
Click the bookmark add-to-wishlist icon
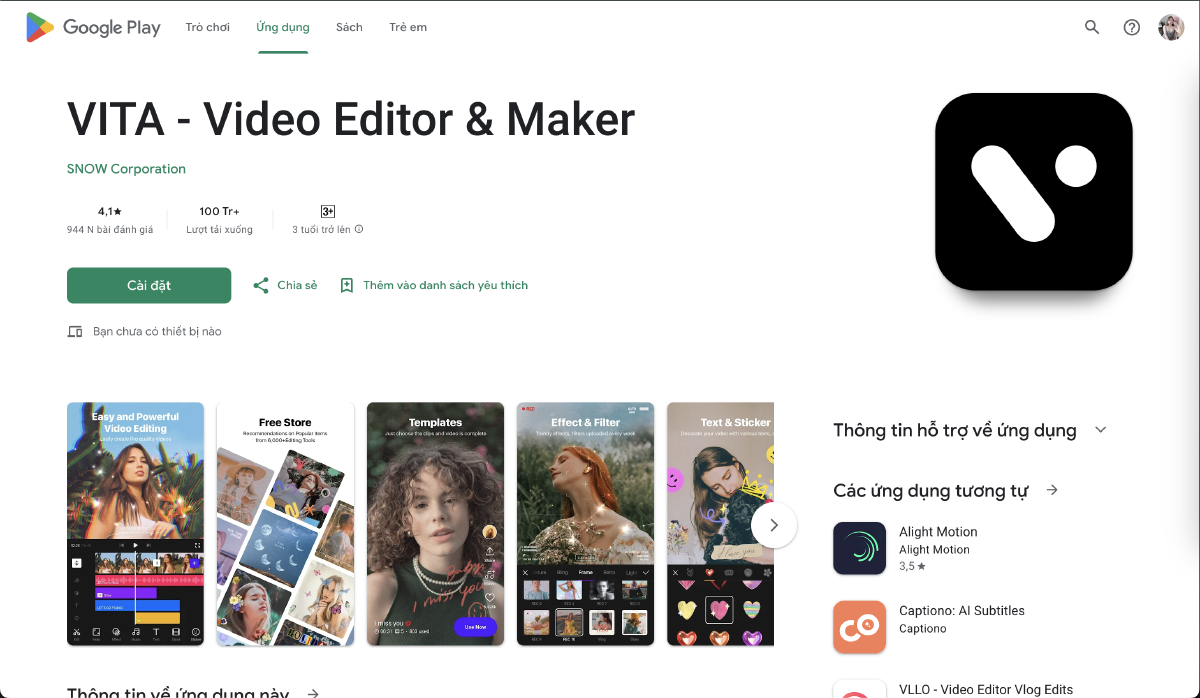[347, 285]
